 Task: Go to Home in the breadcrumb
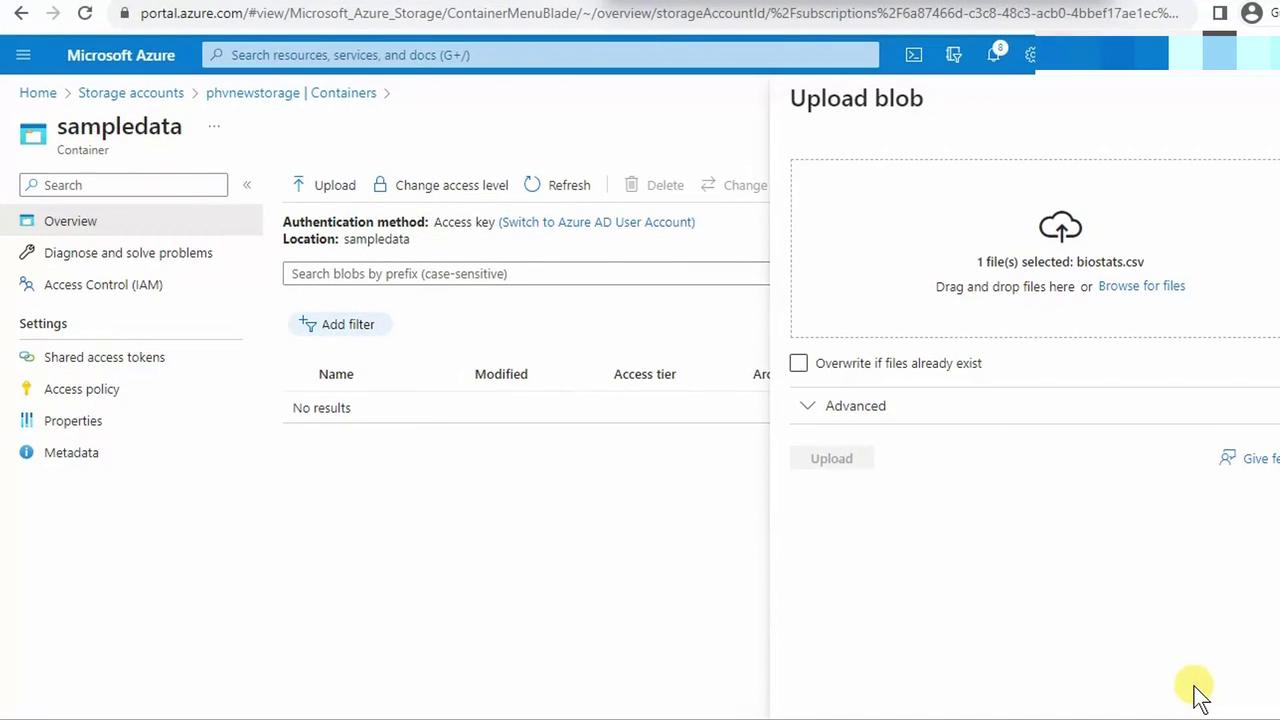tap(38, 93)
